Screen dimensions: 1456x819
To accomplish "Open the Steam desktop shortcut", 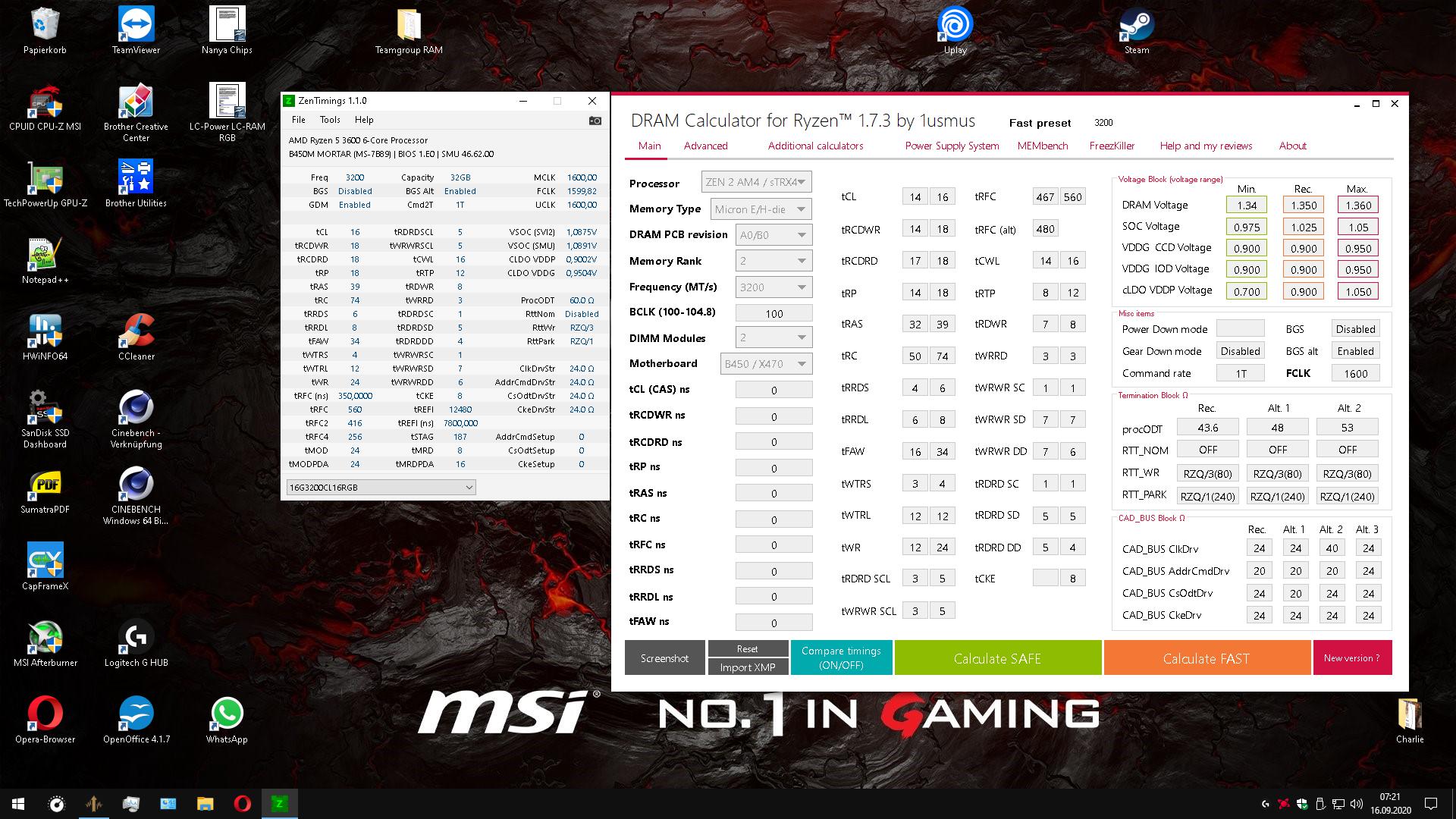I will coord(1136,30).
